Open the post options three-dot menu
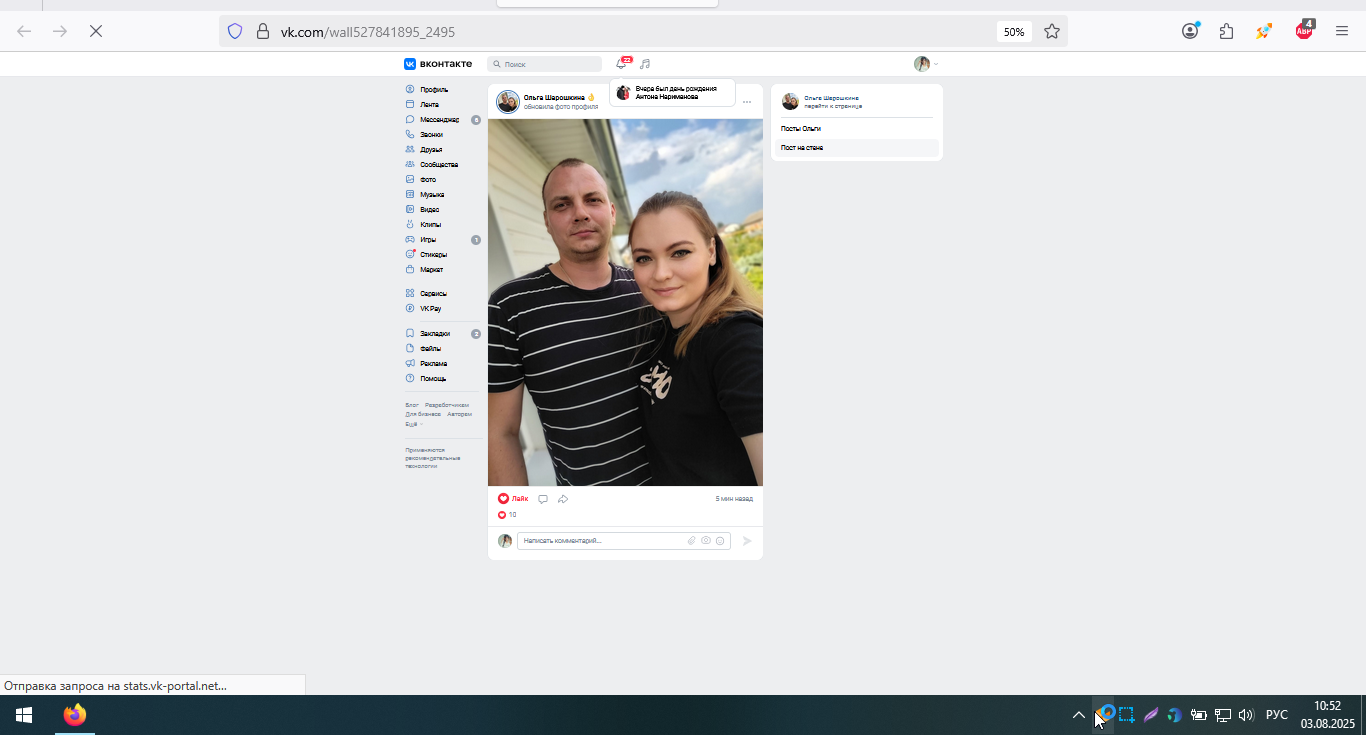This screenshot has height=735, width=1366. pos(747,102)
